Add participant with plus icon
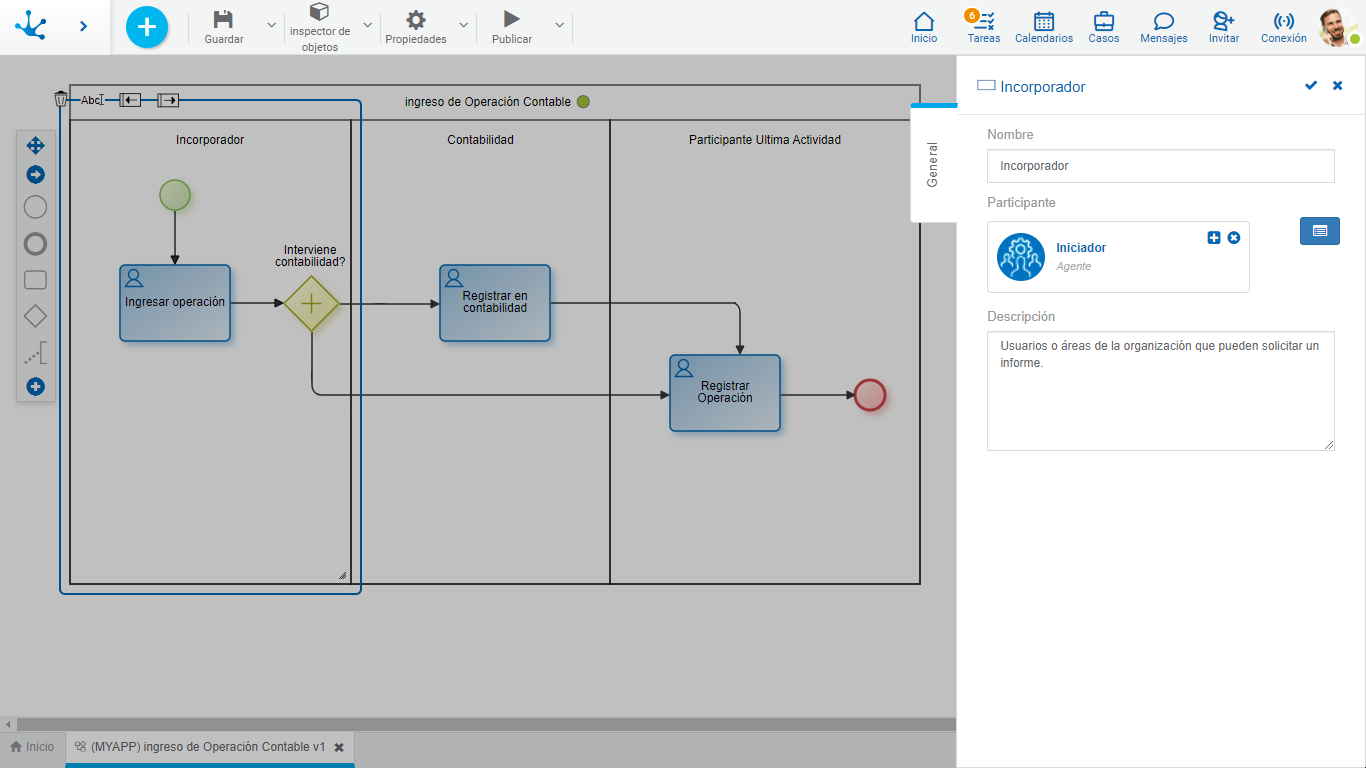Screen dimensions: 1366x768 click(x=1214, y=237)
